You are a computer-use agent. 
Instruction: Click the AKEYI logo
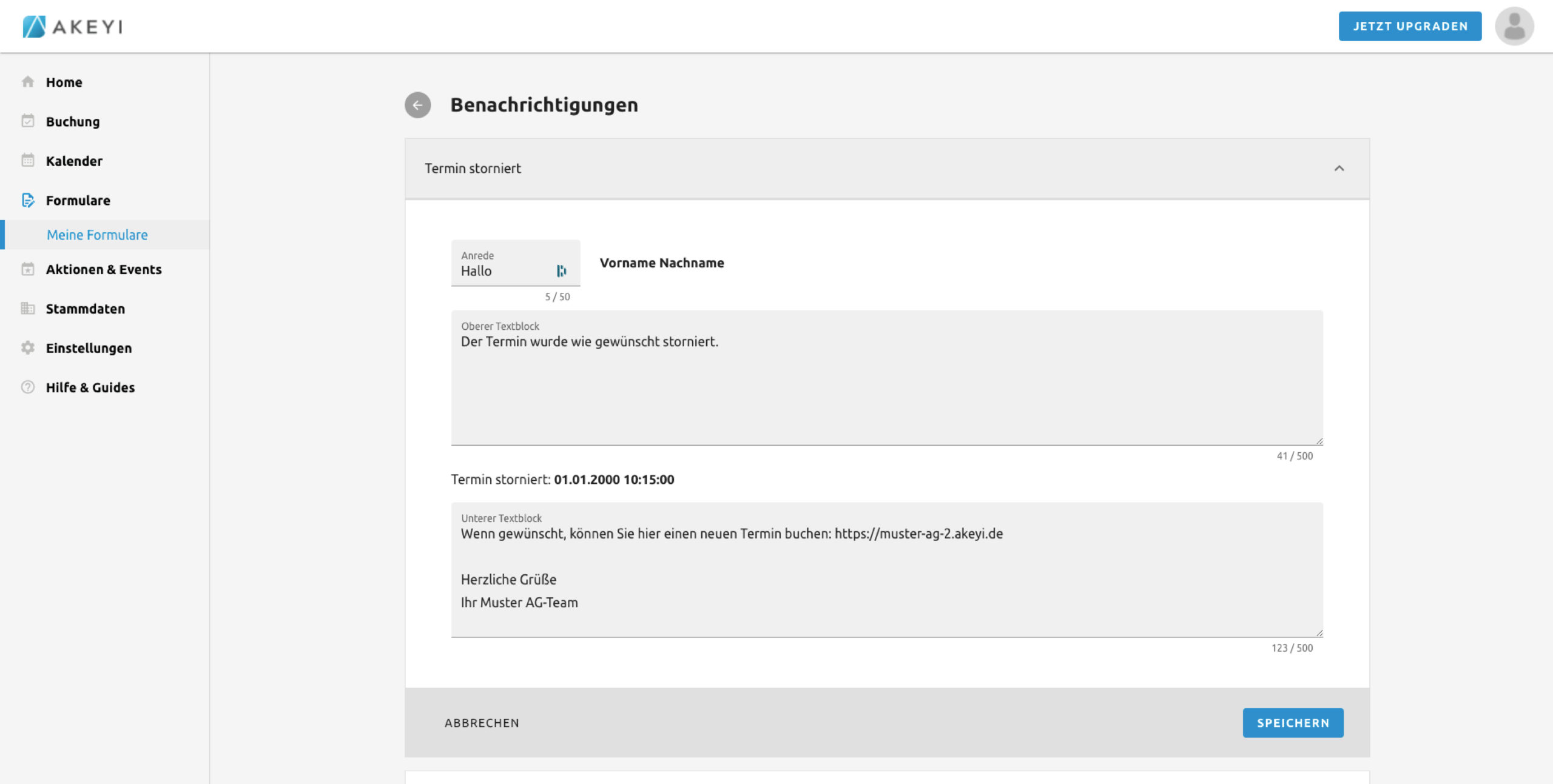(x=73, y=27)
